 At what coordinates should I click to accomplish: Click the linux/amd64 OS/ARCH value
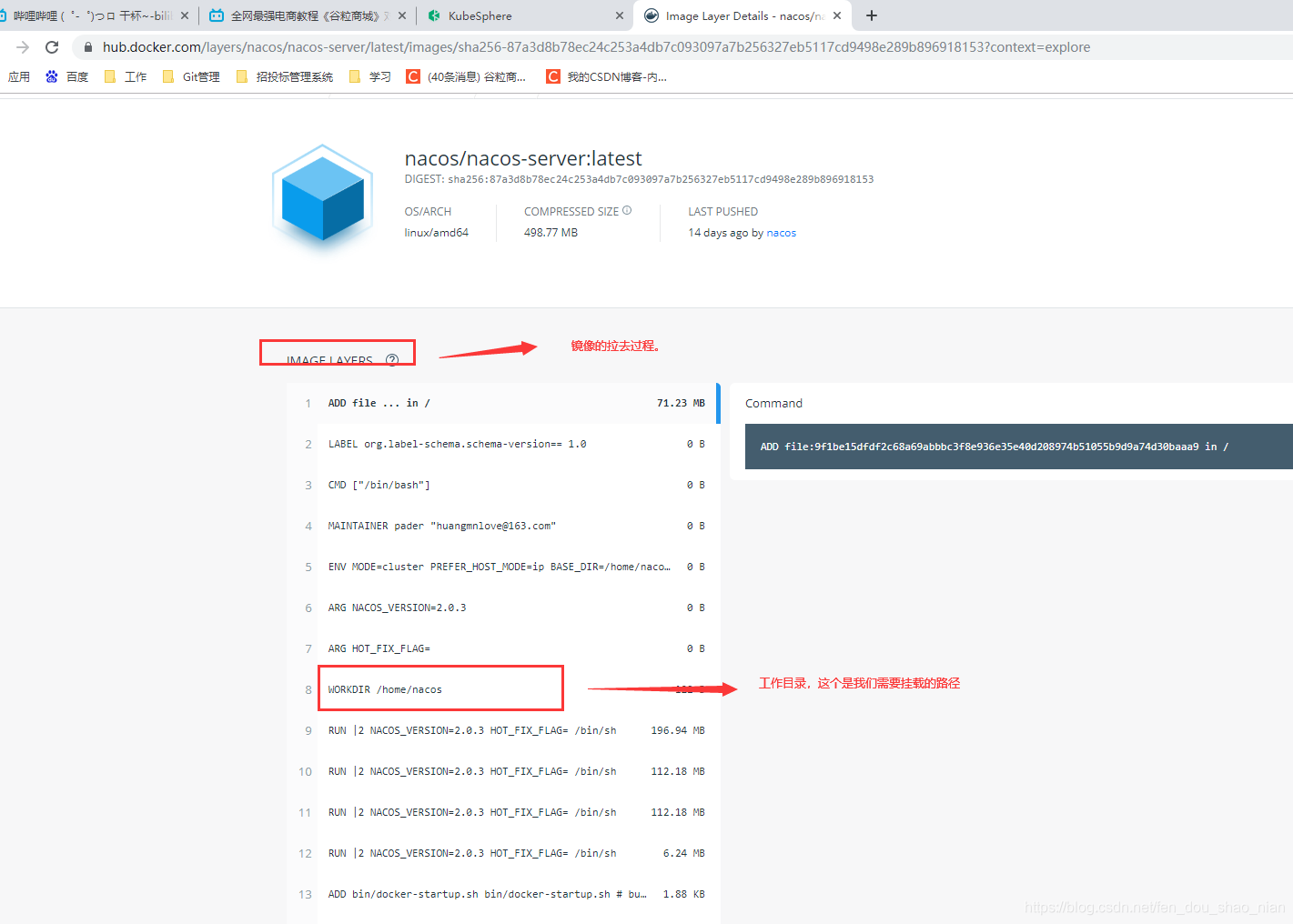click(437, 233)
